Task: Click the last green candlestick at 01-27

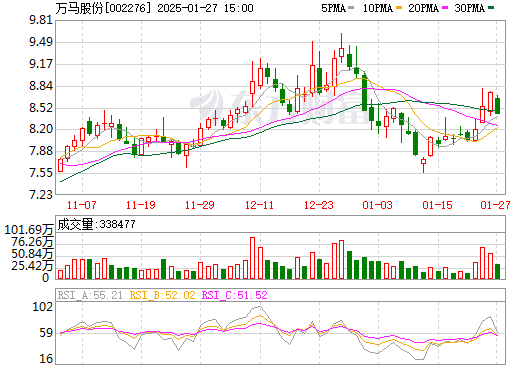Action: pos(497,105)
